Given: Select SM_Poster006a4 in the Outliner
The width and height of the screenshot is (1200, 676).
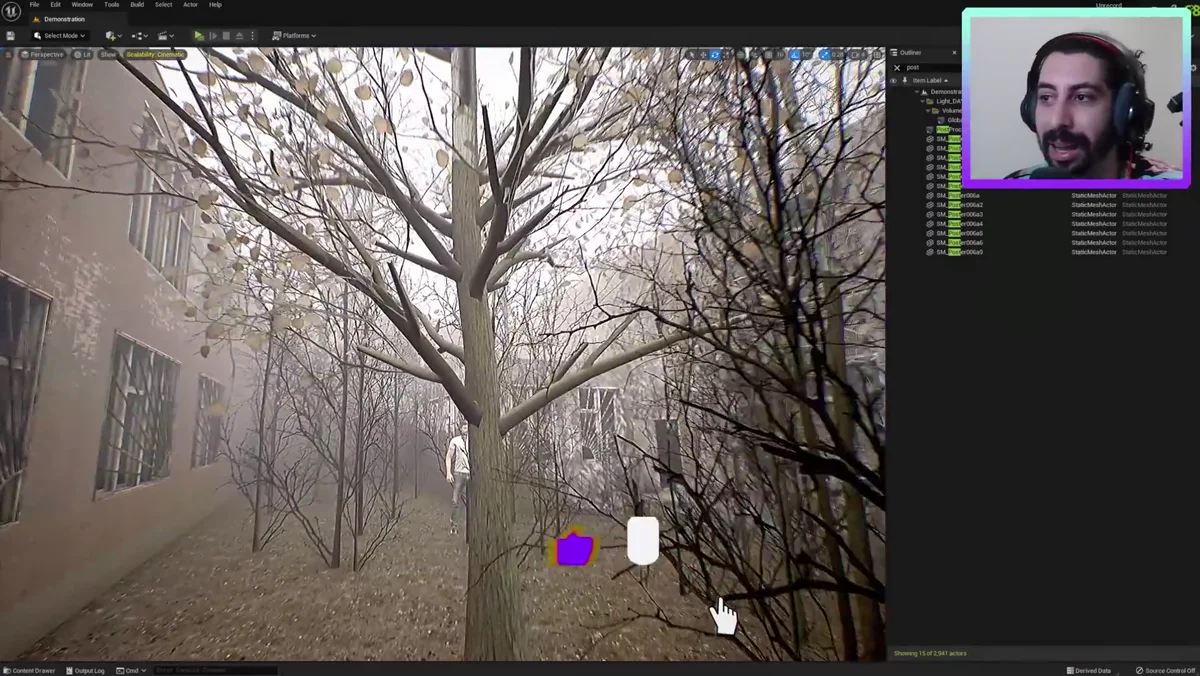Looking at the screenshot, I should coord(960,224).
